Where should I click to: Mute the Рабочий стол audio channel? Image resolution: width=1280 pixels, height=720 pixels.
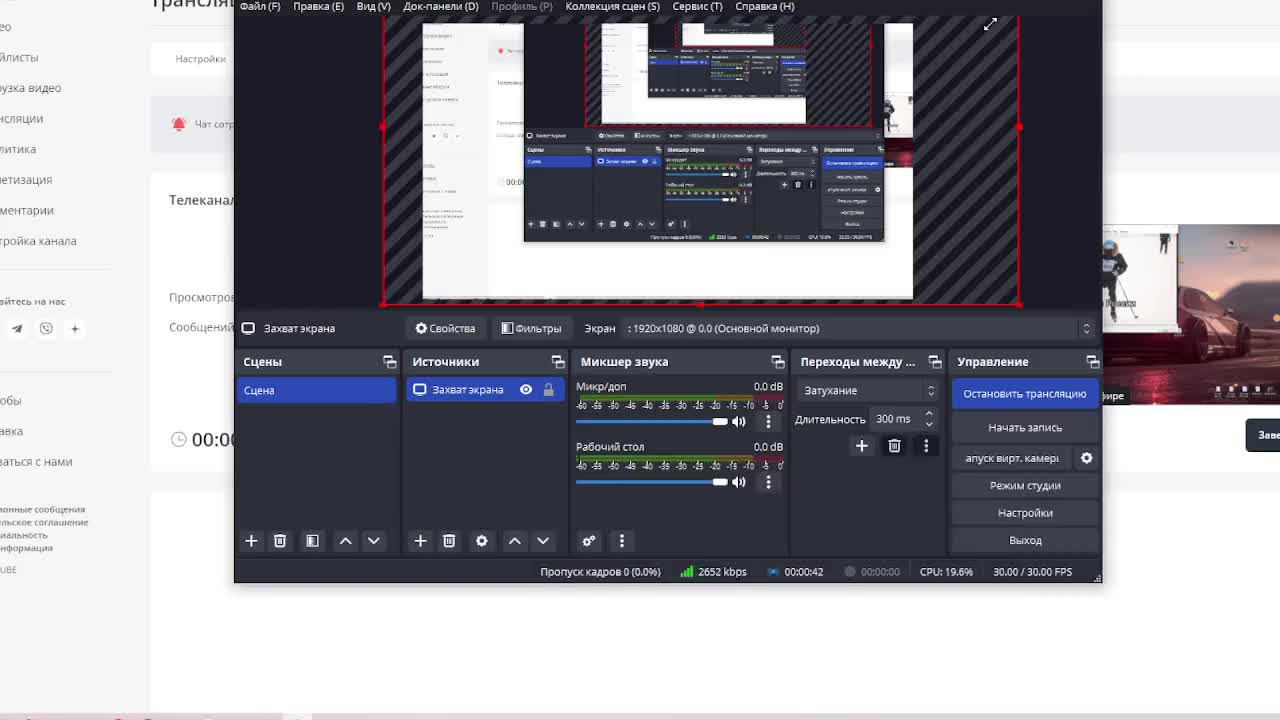[x=739, y=482]
